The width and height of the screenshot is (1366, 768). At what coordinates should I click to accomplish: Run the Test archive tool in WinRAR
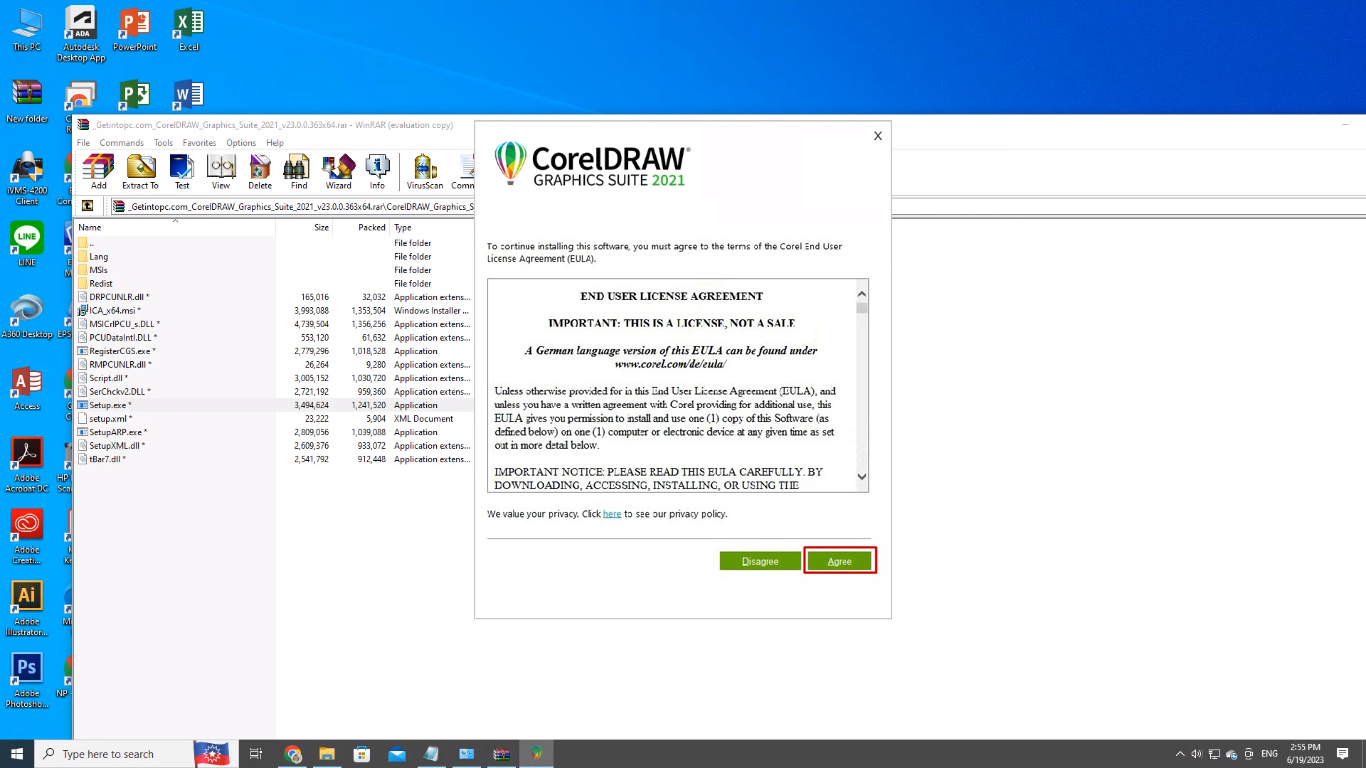pyautogui.click(x=182, y=171)
